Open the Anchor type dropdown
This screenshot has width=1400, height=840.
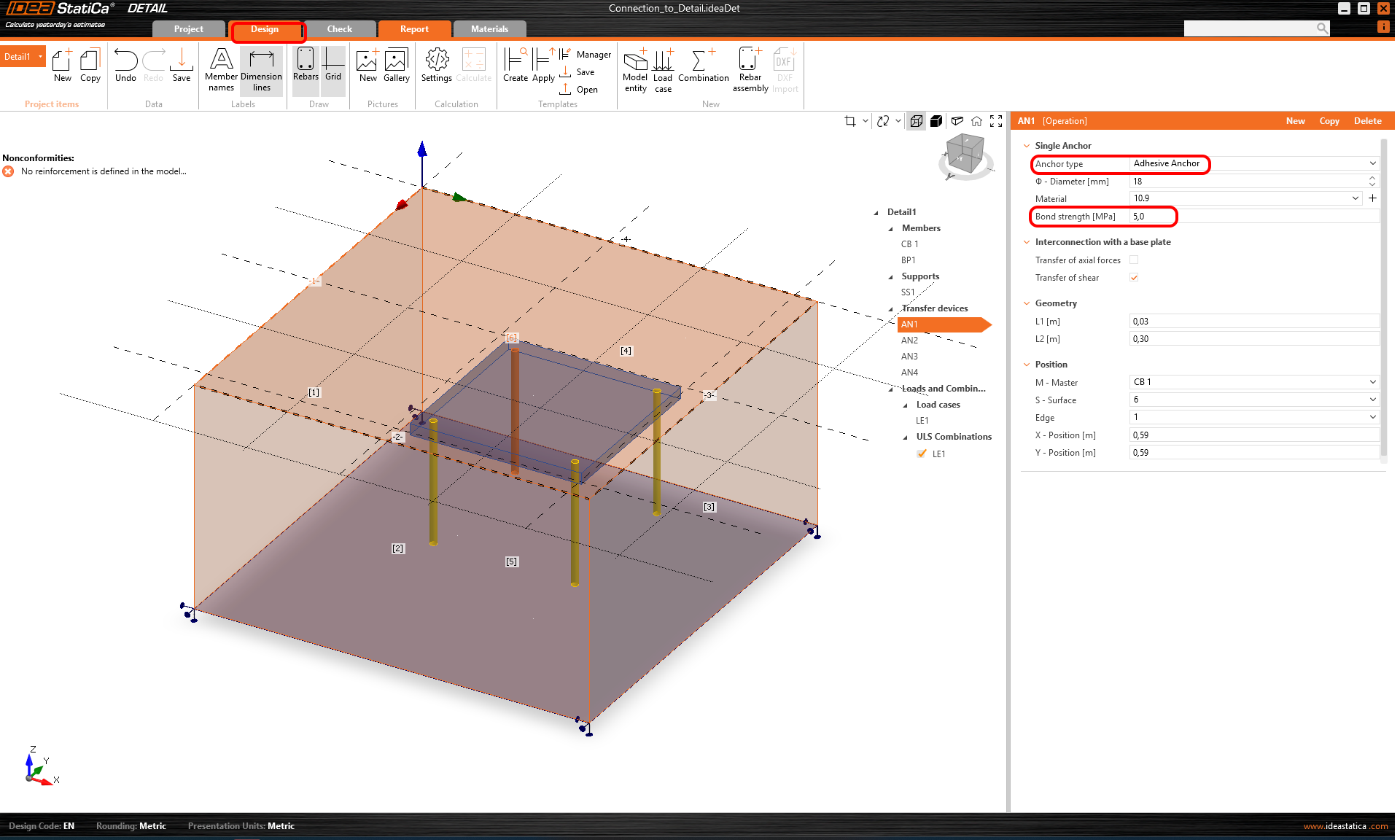1253,164
